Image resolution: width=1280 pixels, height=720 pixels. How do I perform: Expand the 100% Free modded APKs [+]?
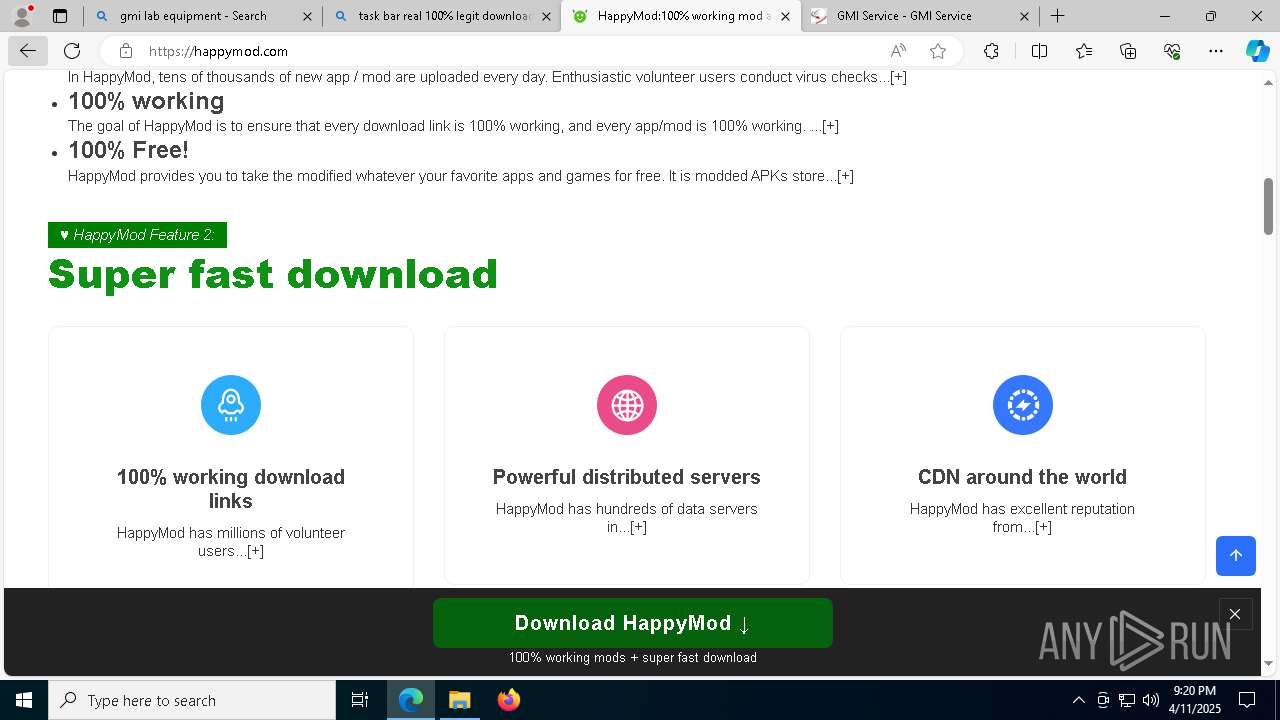pos(845,176)
